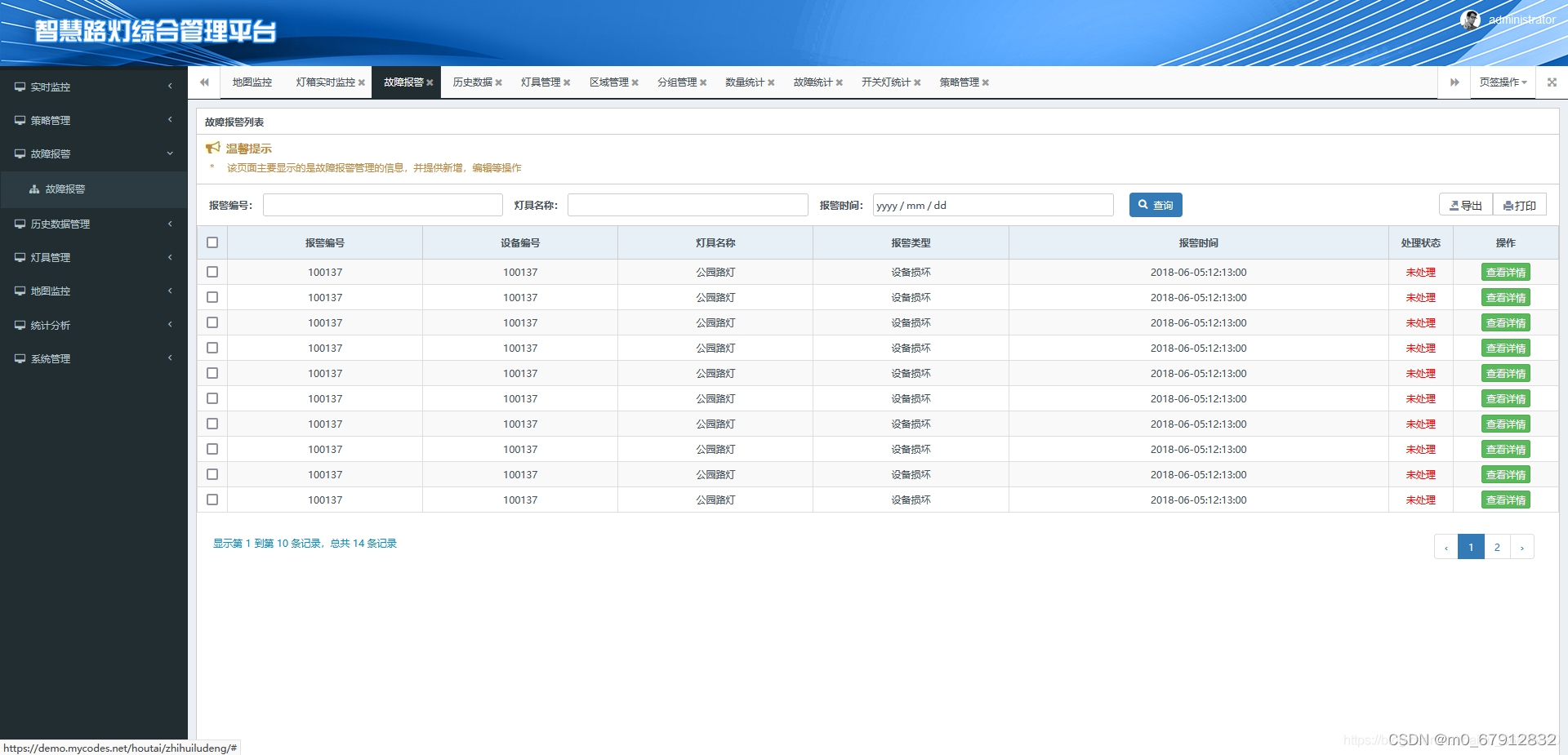The height and width of the screenshot is (755, 1568).
Task: Click the 统计分析 monitor icon in sidebar
Action: (x=20, y=325)
